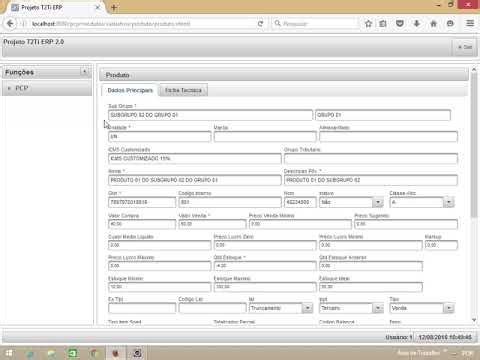Expand the PCP menu item

(x=47, y=88)
